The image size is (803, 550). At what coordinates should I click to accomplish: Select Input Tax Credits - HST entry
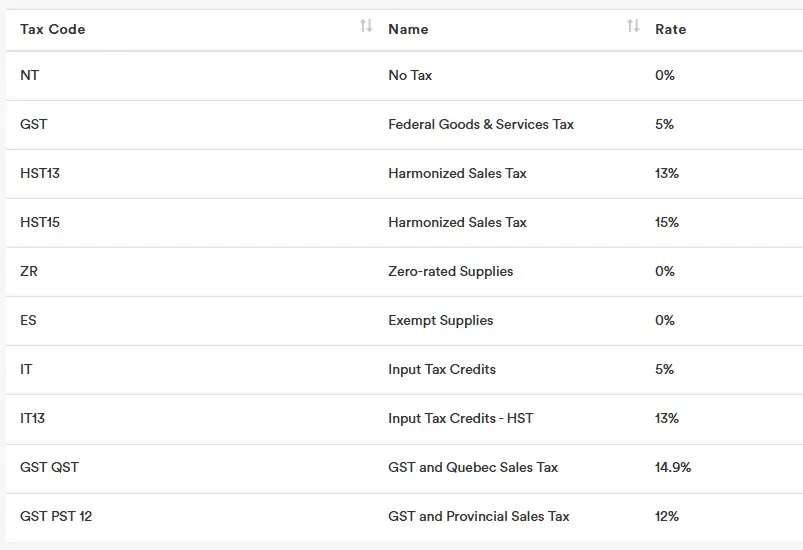tap(460, 418)
